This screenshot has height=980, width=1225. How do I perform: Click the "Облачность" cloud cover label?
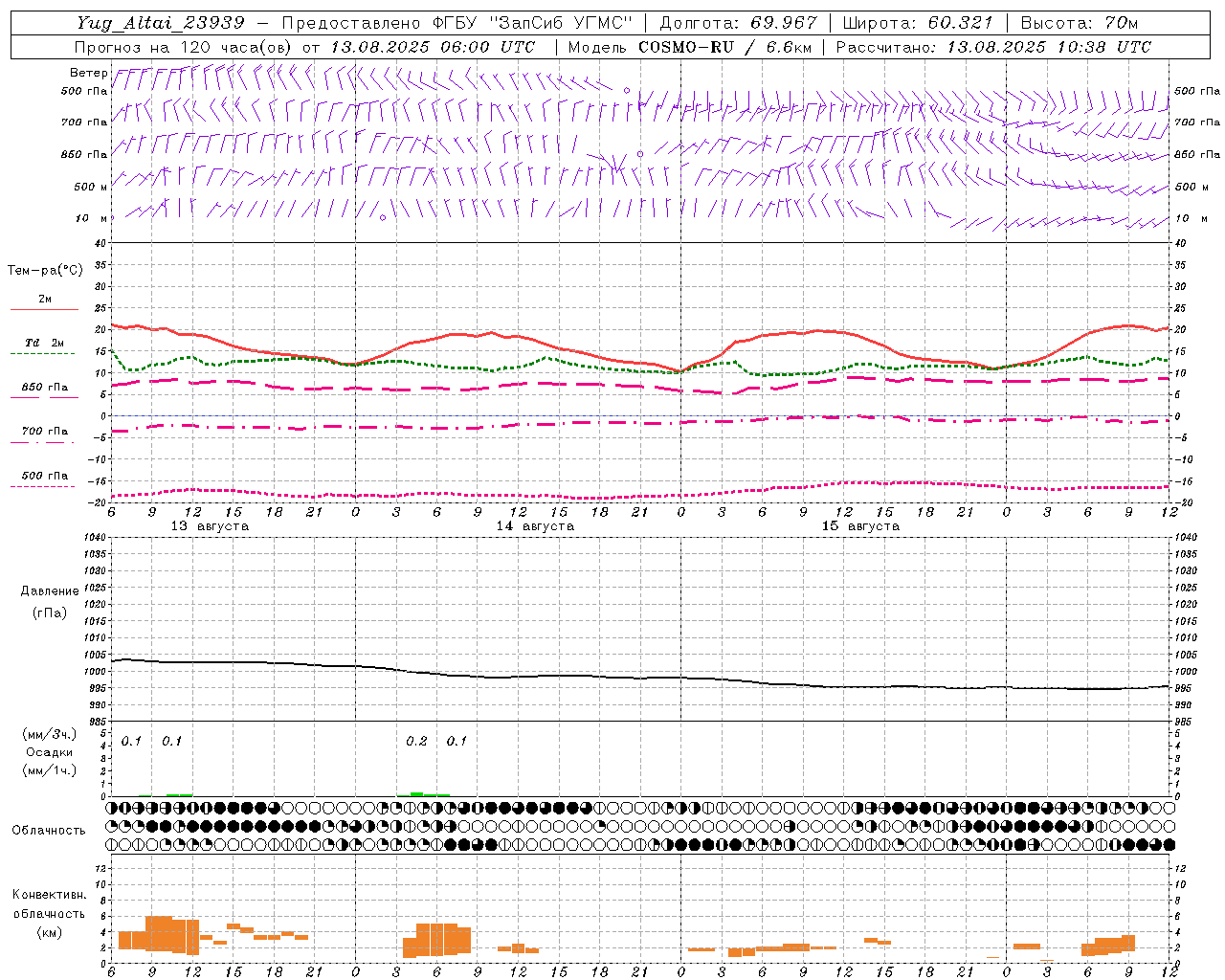(49, 830)
